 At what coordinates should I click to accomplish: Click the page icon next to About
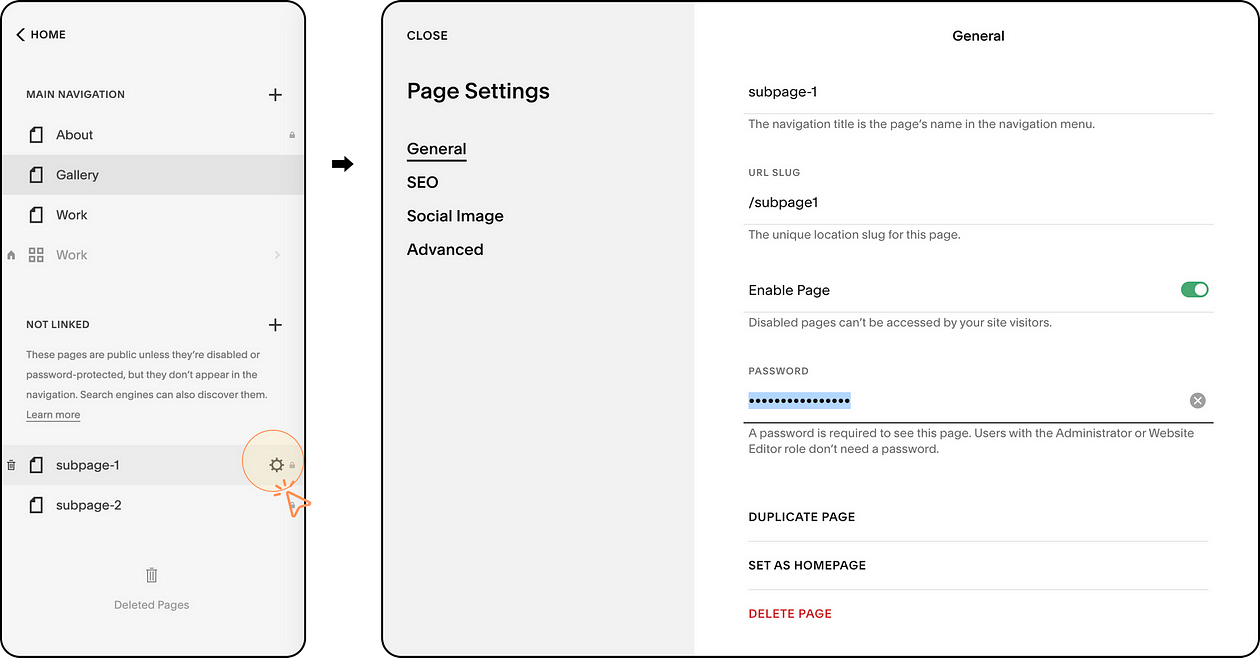(36, 135)
